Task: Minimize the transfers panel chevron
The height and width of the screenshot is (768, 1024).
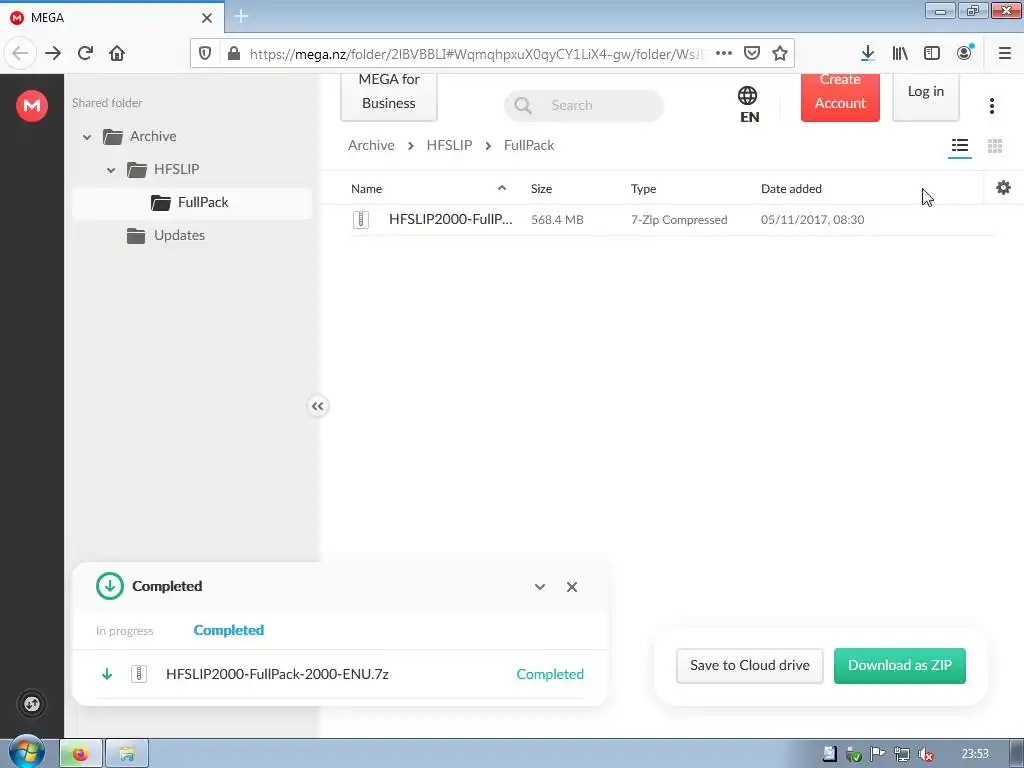Action: click(539, 586)
